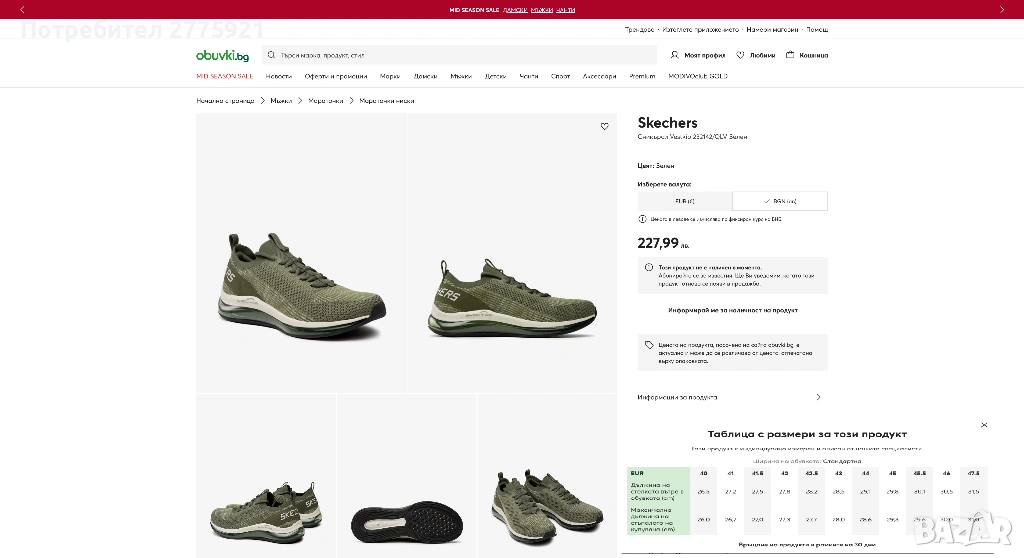
Task: Click the obuvki.bg logo
Action: coord(222,55)
